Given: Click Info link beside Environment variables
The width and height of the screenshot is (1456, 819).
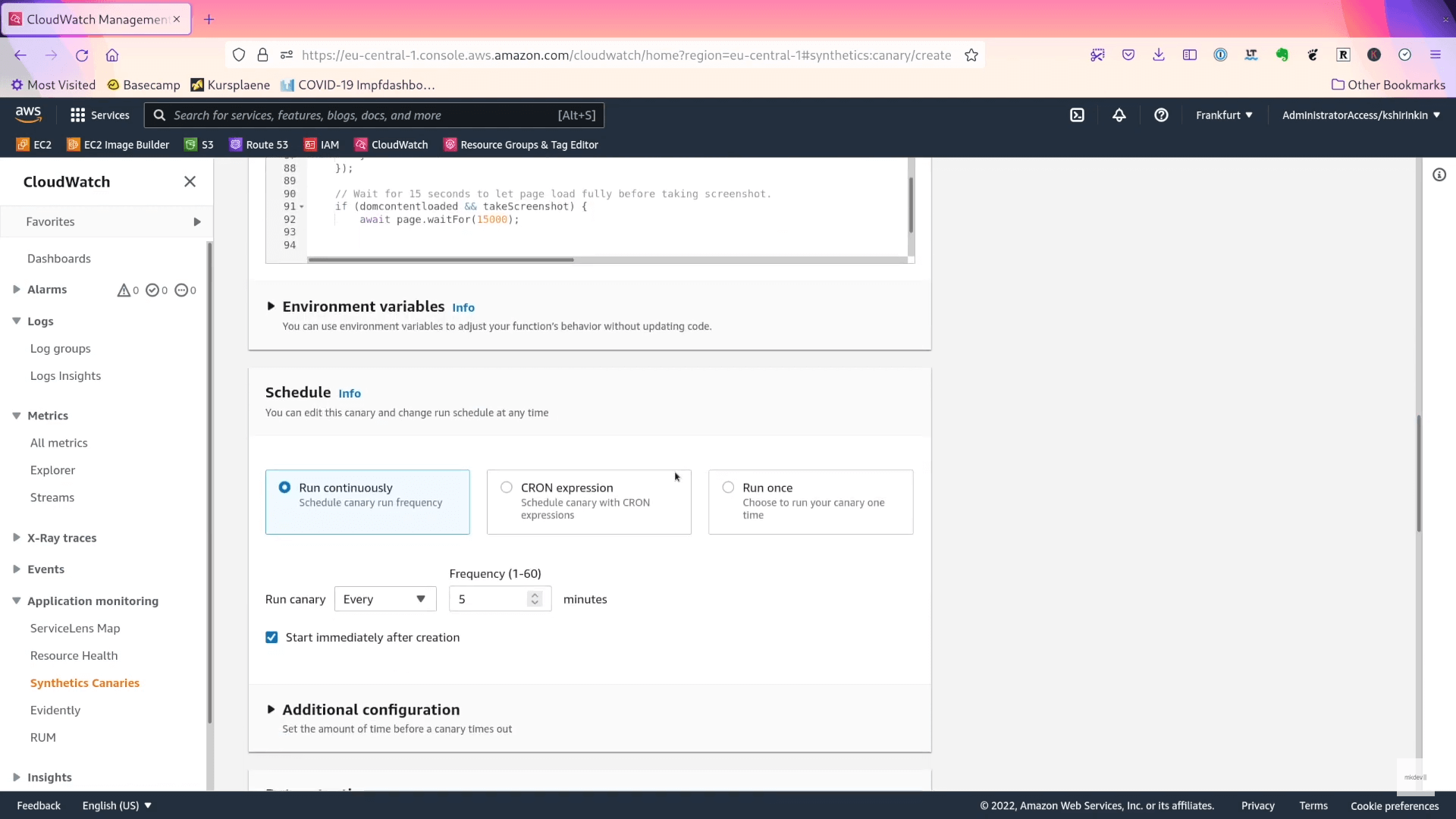Looking at the screenshot, I should pos(462,306).
